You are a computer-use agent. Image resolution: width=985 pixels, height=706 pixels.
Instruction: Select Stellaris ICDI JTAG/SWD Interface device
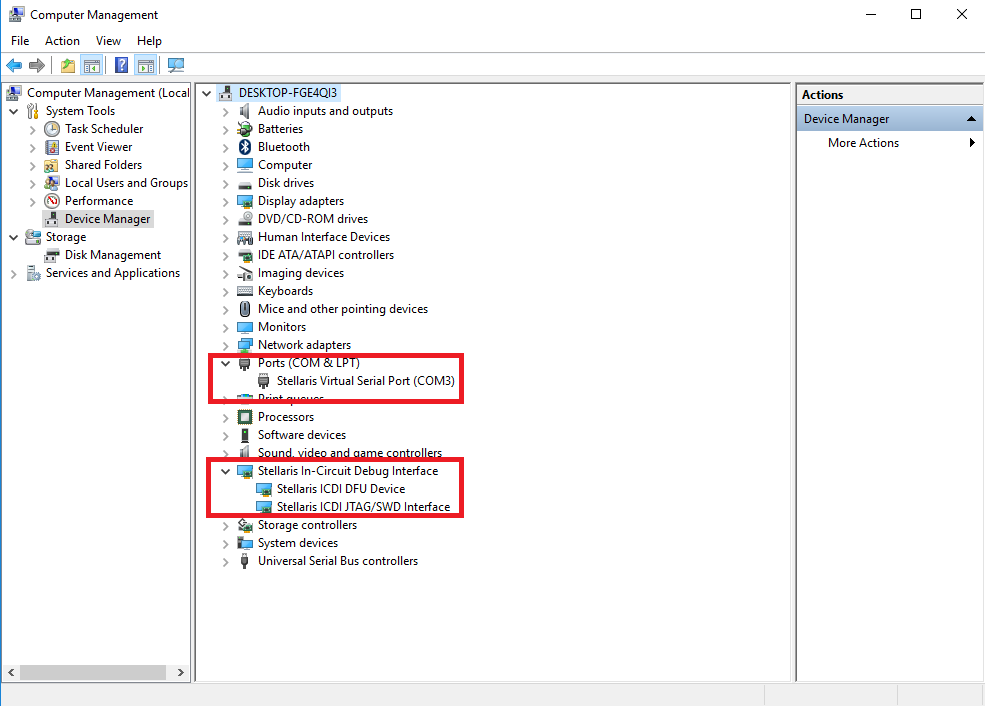click(x=363, y=507)
